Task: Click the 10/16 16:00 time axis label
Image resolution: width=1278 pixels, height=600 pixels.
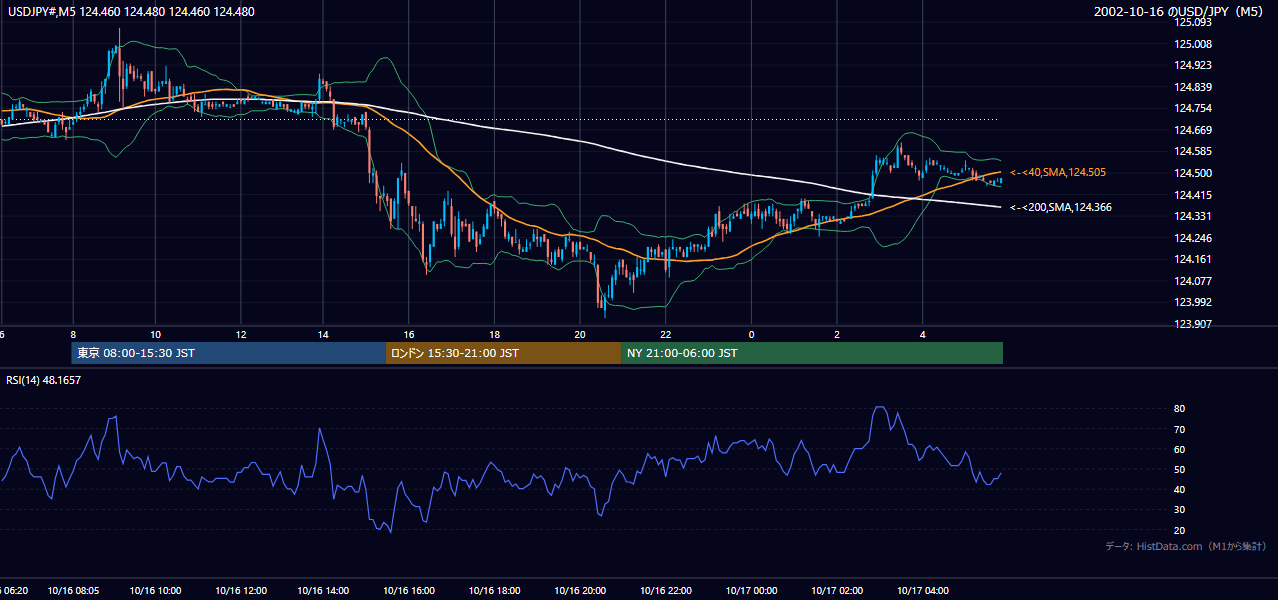Action: 408,591
